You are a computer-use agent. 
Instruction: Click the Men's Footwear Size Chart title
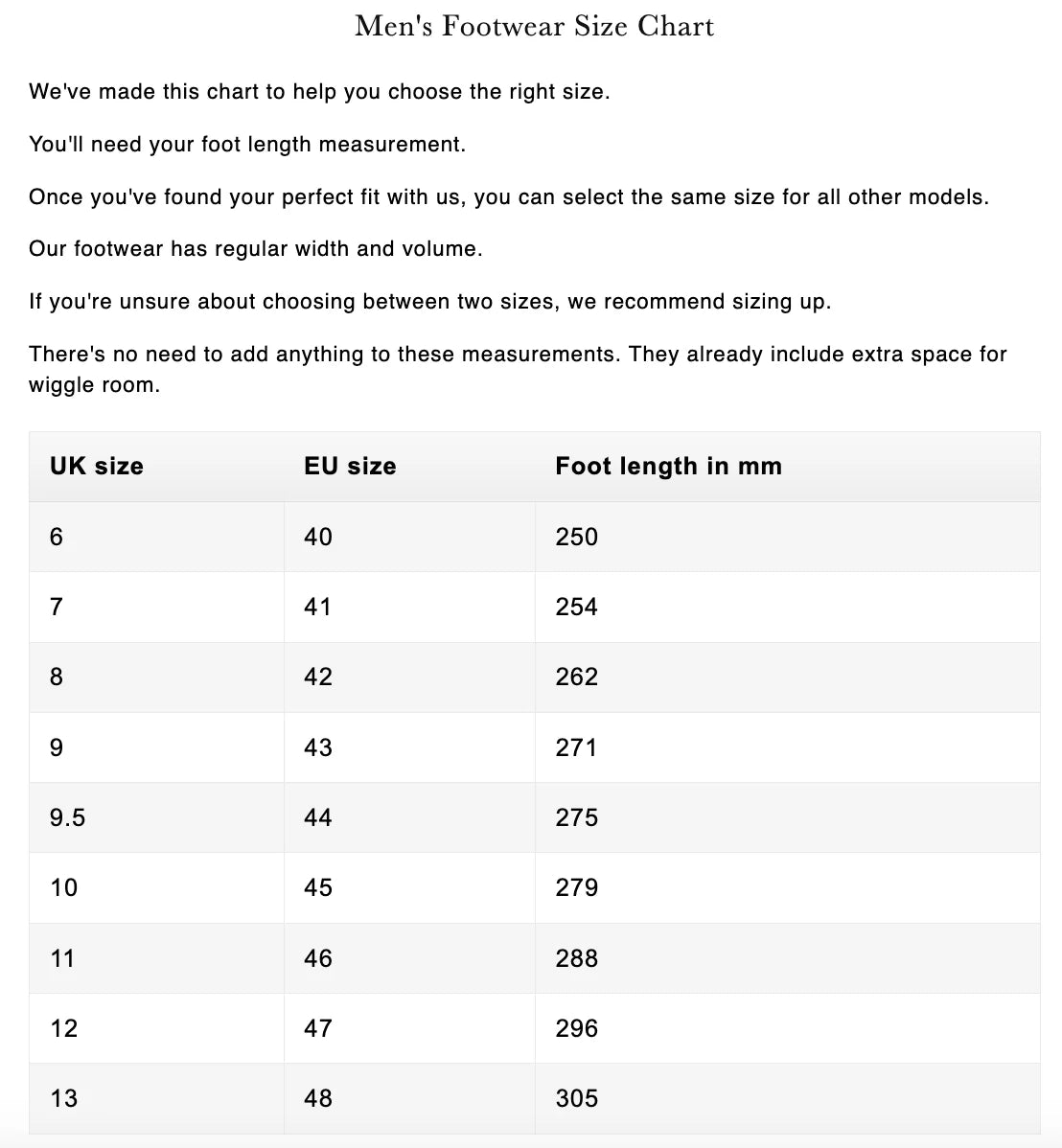point(534,26)
